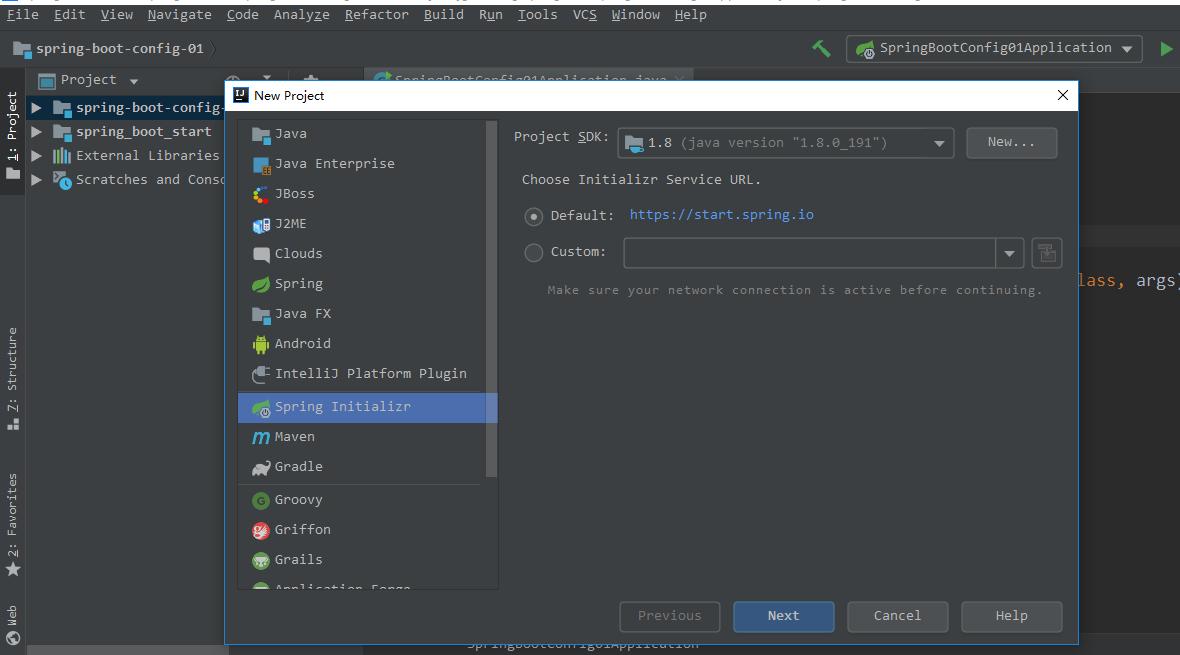Screen dimensions: 1180x655
Task: Pick the Groovy project icon
Action: point(260,501)
